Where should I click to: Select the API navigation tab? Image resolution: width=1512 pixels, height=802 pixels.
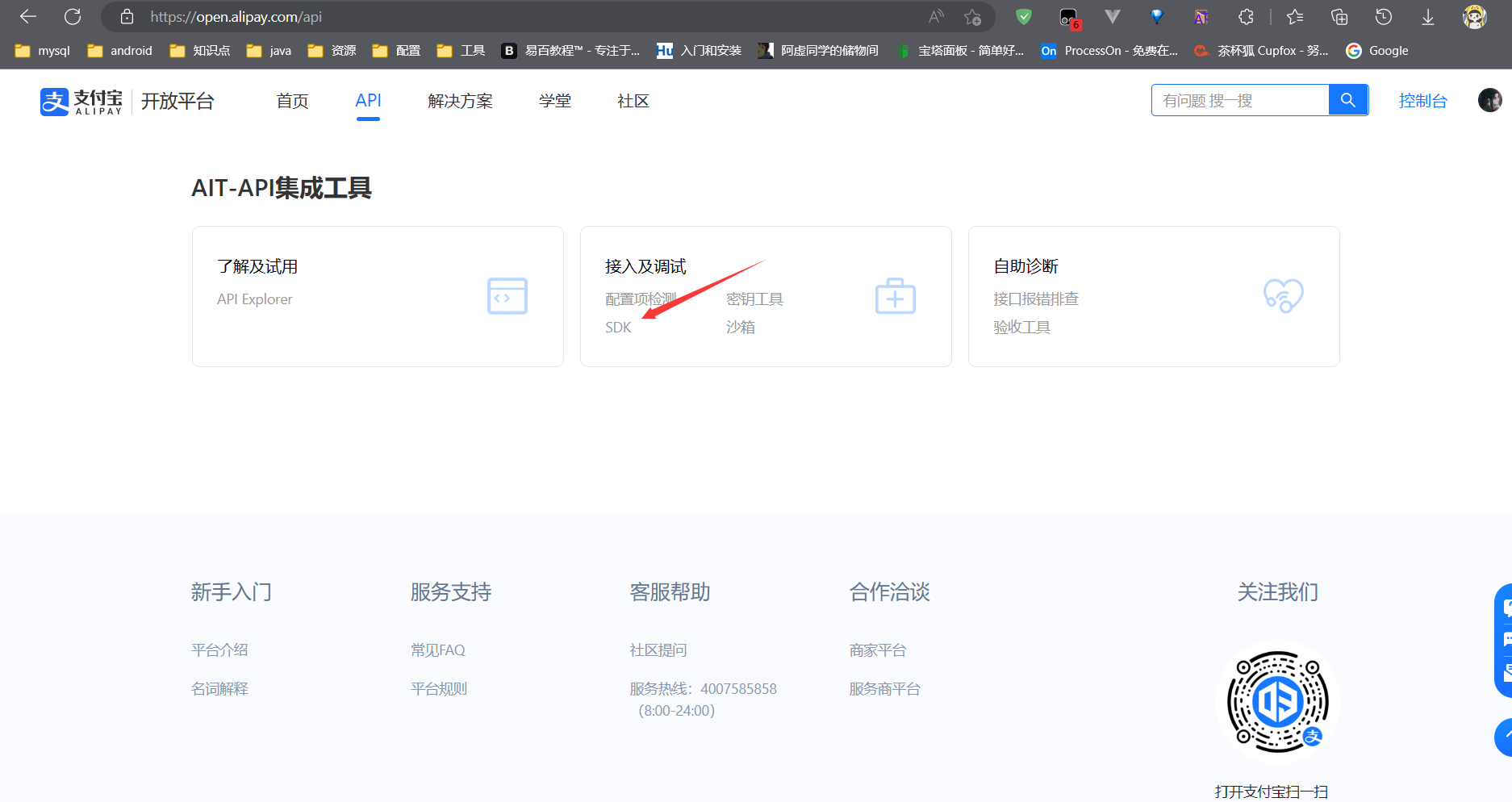tap(368, 101)
